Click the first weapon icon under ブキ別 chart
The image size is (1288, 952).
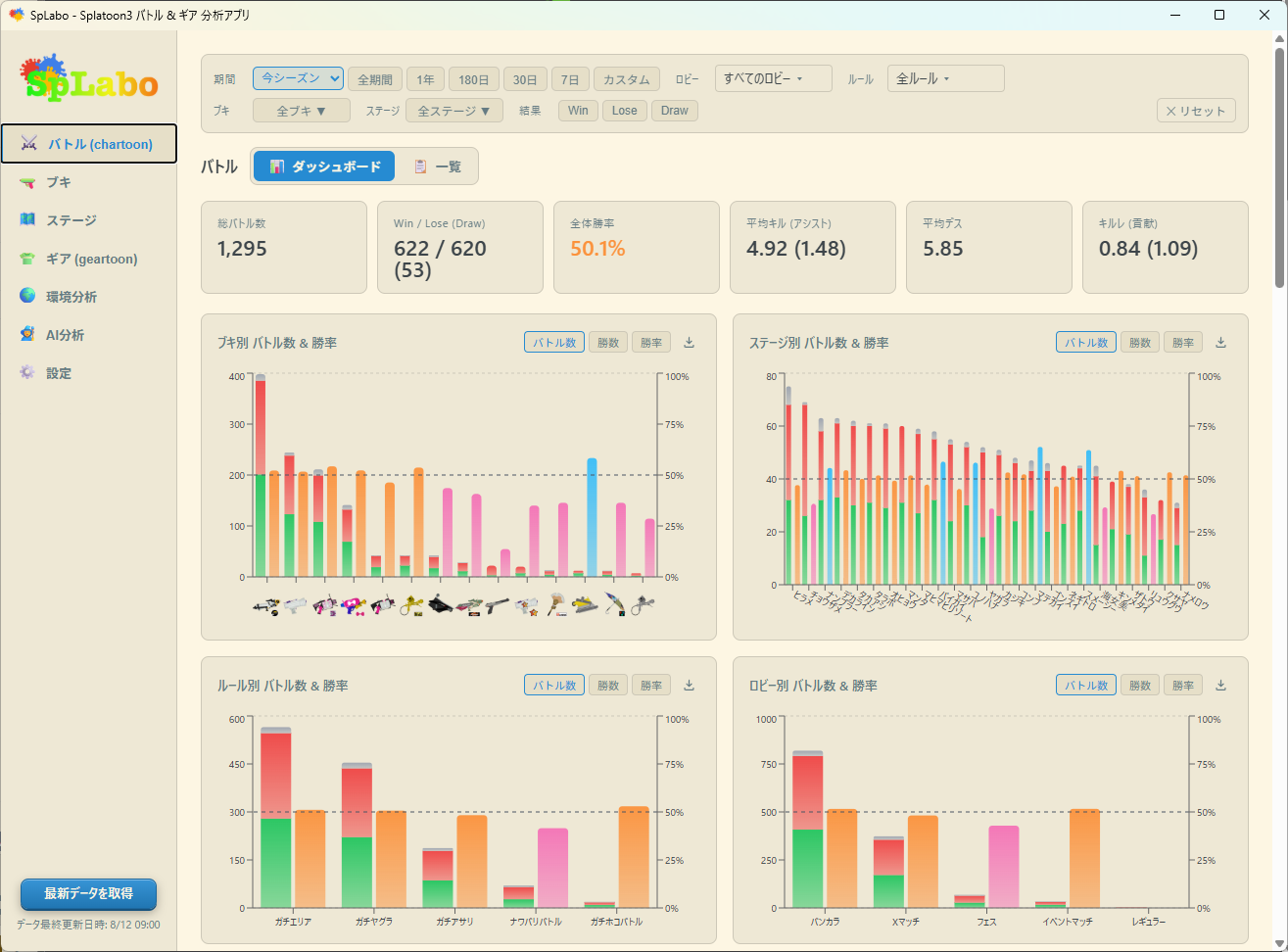pos(265,606)
